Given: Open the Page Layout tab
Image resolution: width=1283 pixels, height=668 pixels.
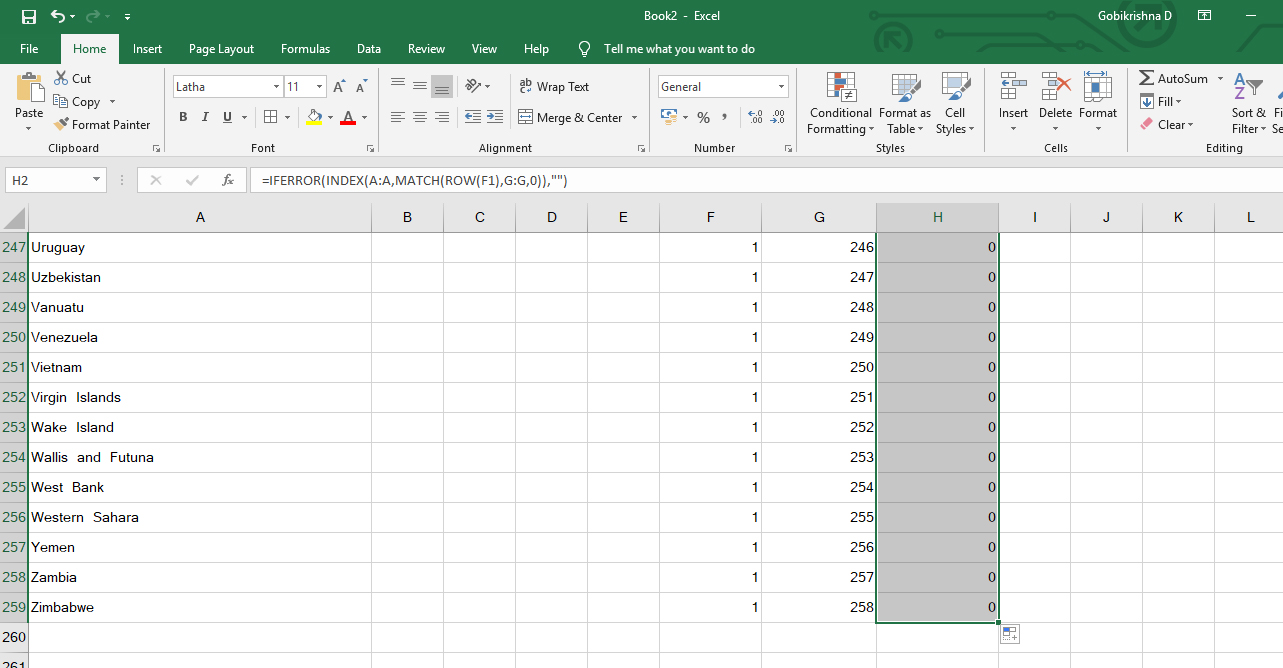Looking at the screenshot, I should pyautogui.click(x=221, y=49).
